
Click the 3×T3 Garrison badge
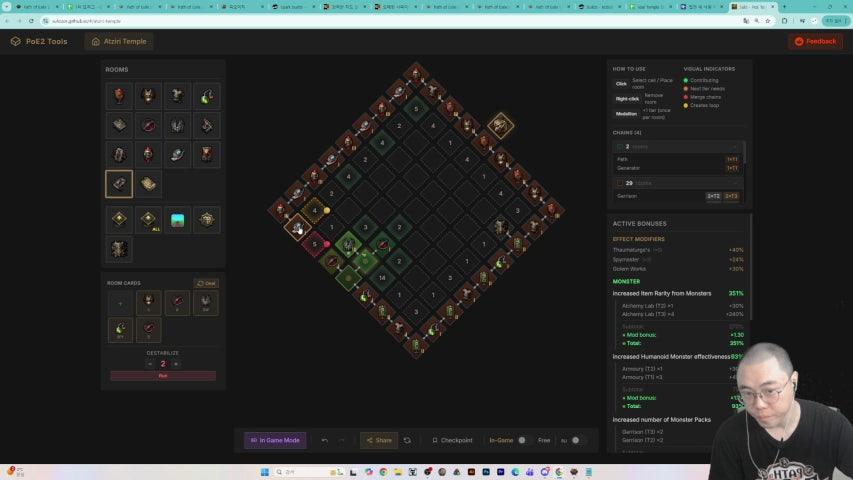(x=731, y=196)
